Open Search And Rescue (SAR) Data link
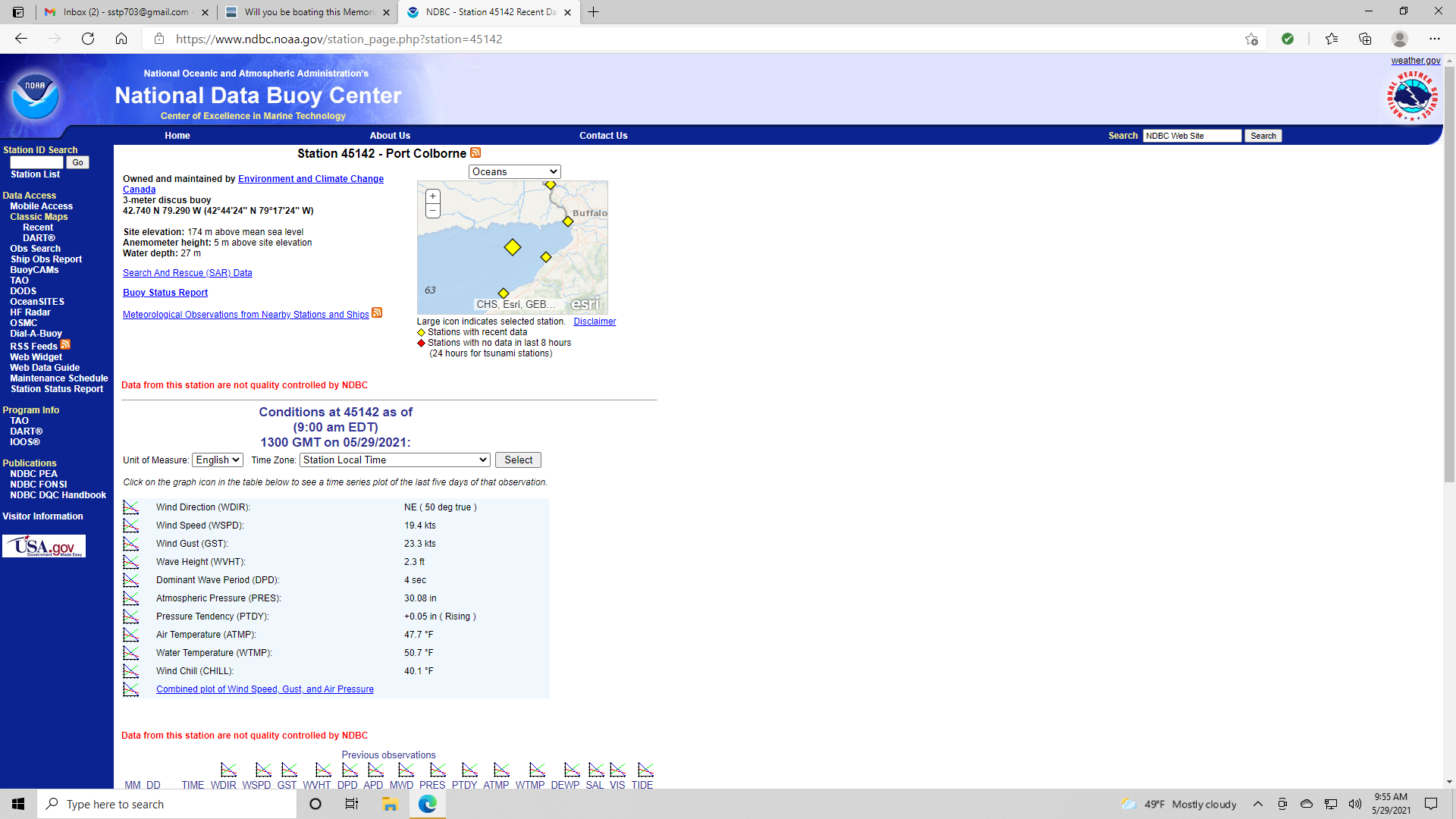Viewport: 1456px width, 819px height. tap(187, 273)
